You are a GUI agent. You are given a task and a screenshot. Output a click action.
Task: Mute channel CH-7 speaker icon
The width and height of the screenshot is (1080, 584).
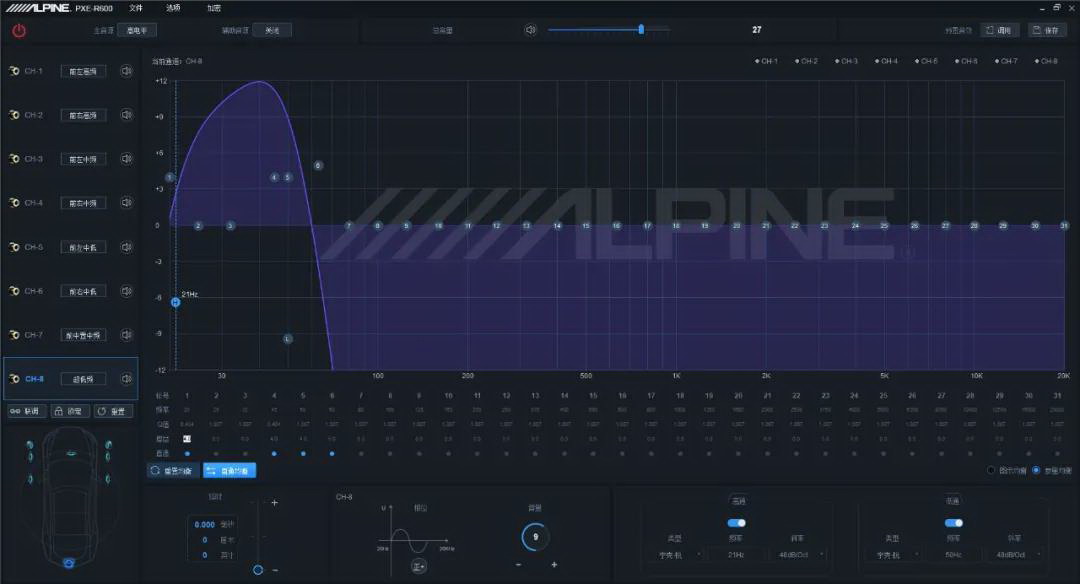pos(126,335)
